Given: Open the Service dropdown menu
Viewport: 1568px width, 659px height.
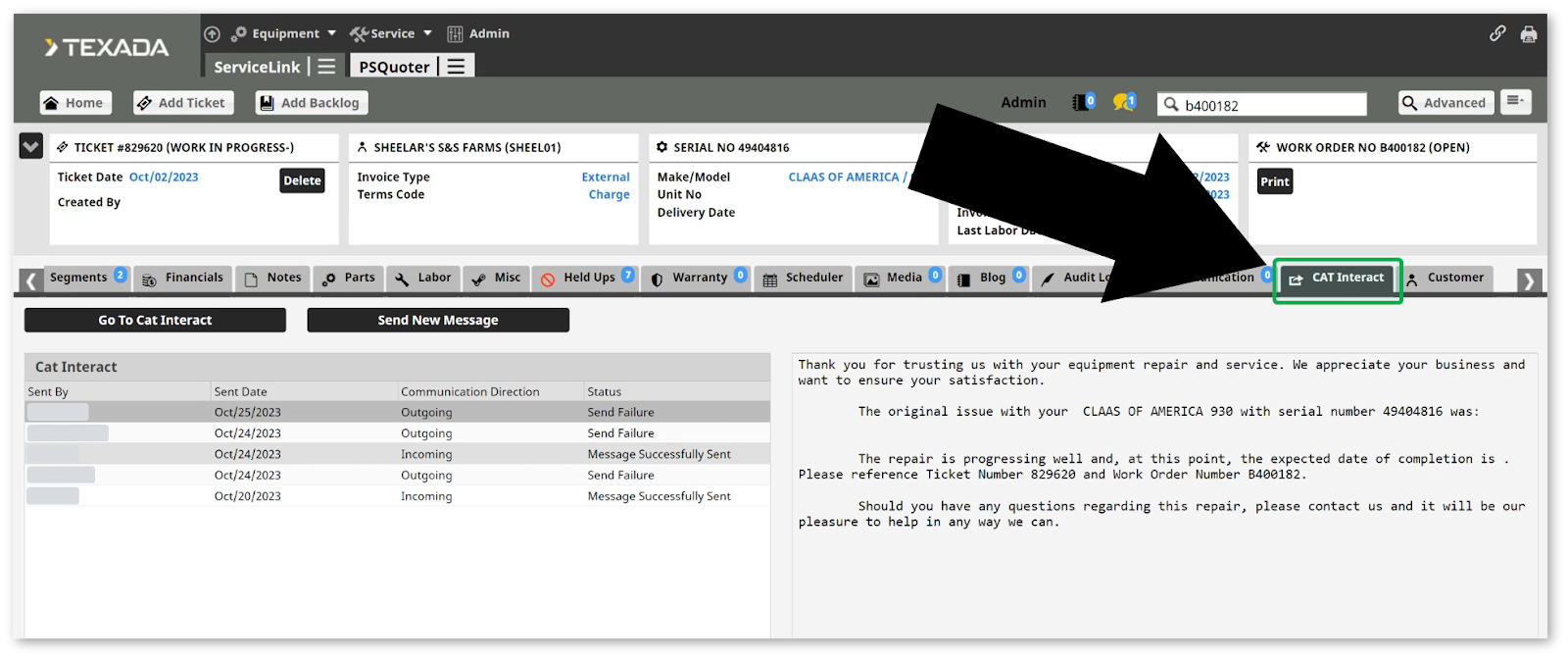Looking at the screenshot, I should click(x=391, y=33).
